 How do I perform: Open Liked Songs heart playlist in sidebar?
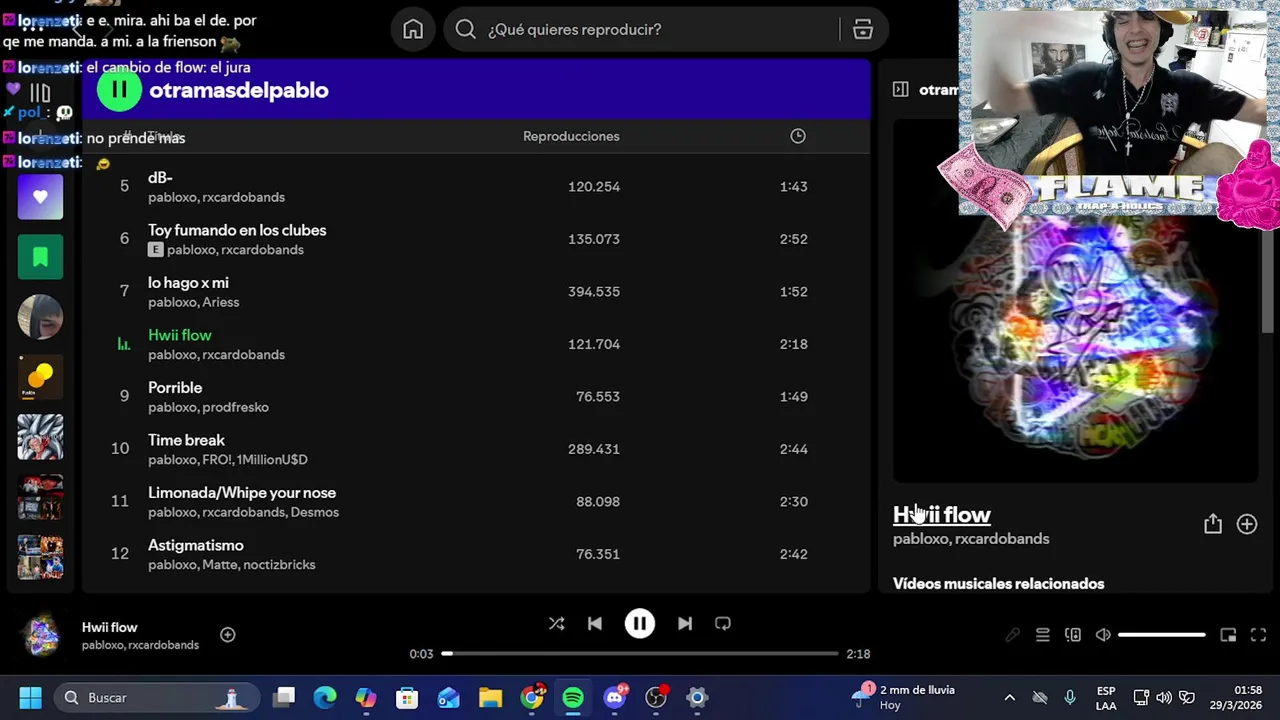coord(40,197)
